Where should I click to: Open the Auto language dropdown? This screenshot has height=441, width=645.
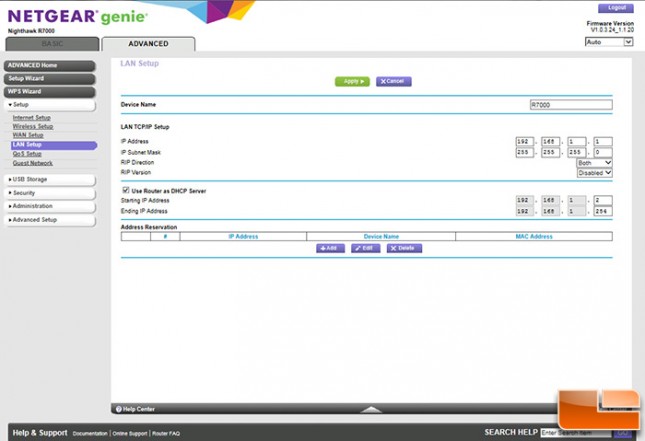(x=609, y=42)
